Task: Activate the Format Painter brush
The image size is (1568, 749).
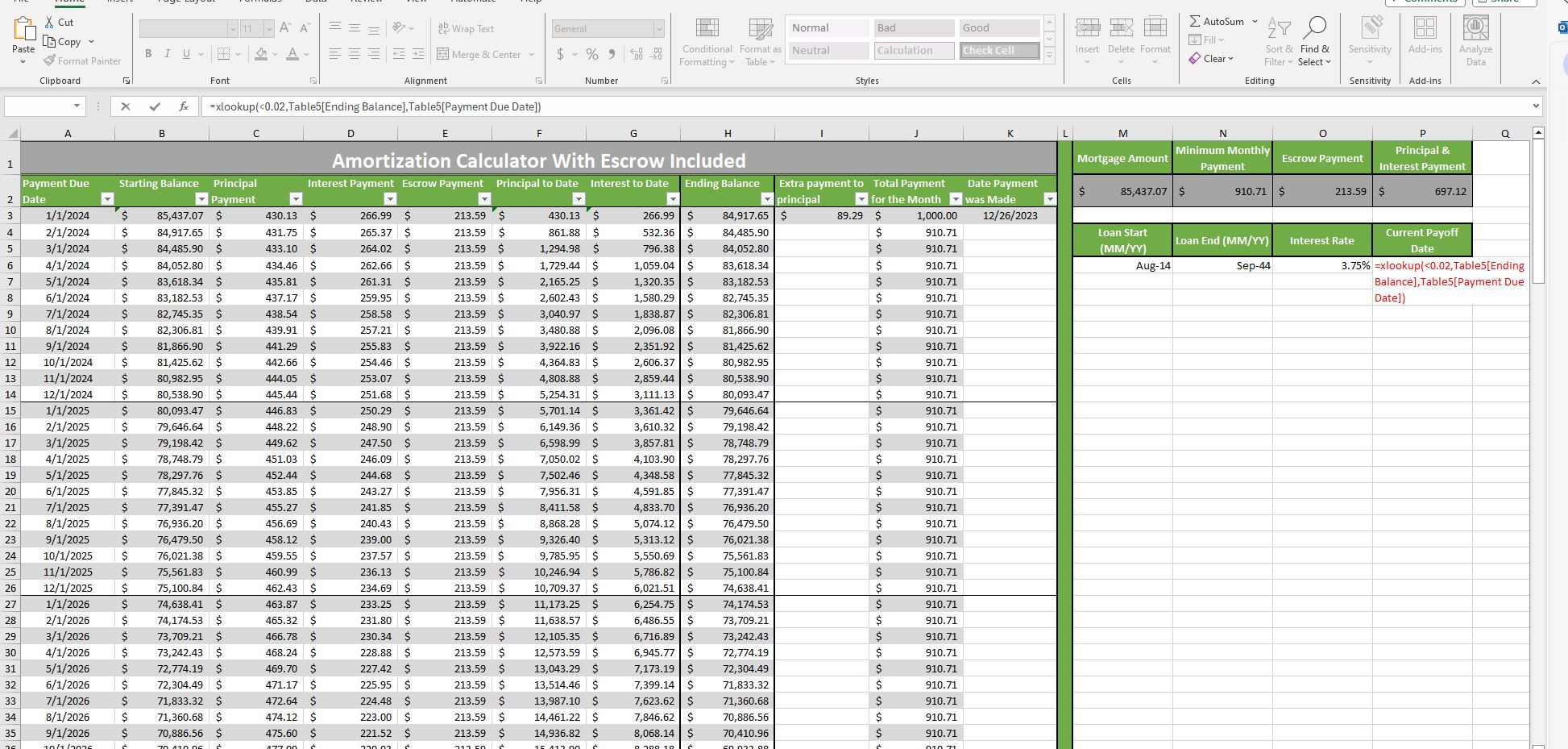Action: coord(82,61)
